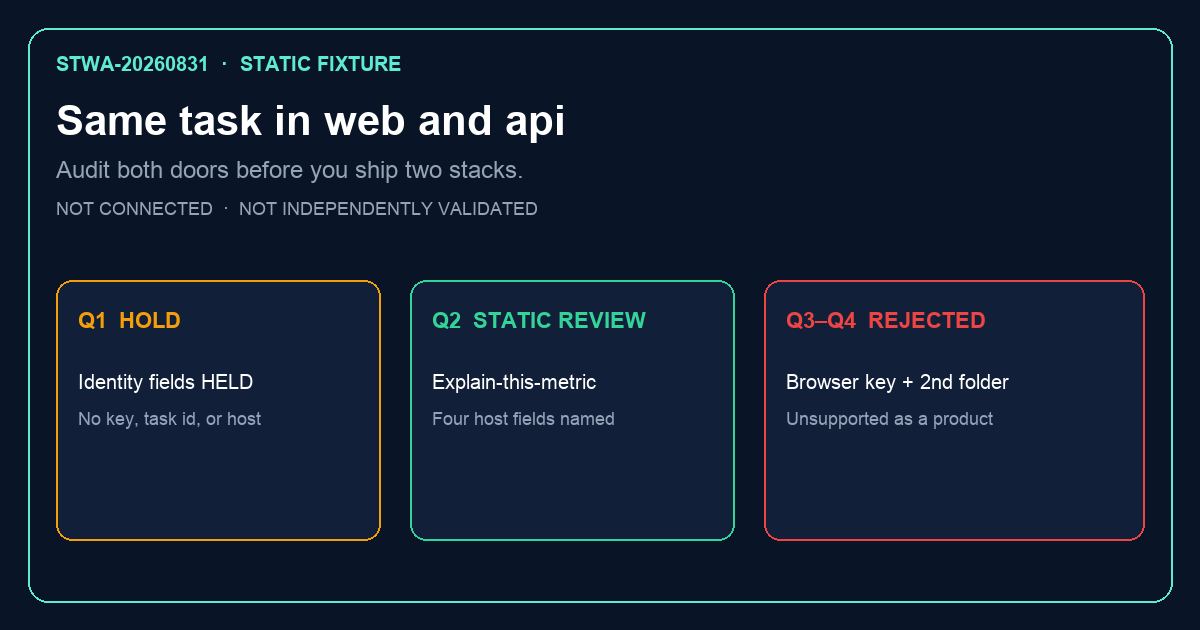Select the Explain-this-metric line

(x=514, y=382)
